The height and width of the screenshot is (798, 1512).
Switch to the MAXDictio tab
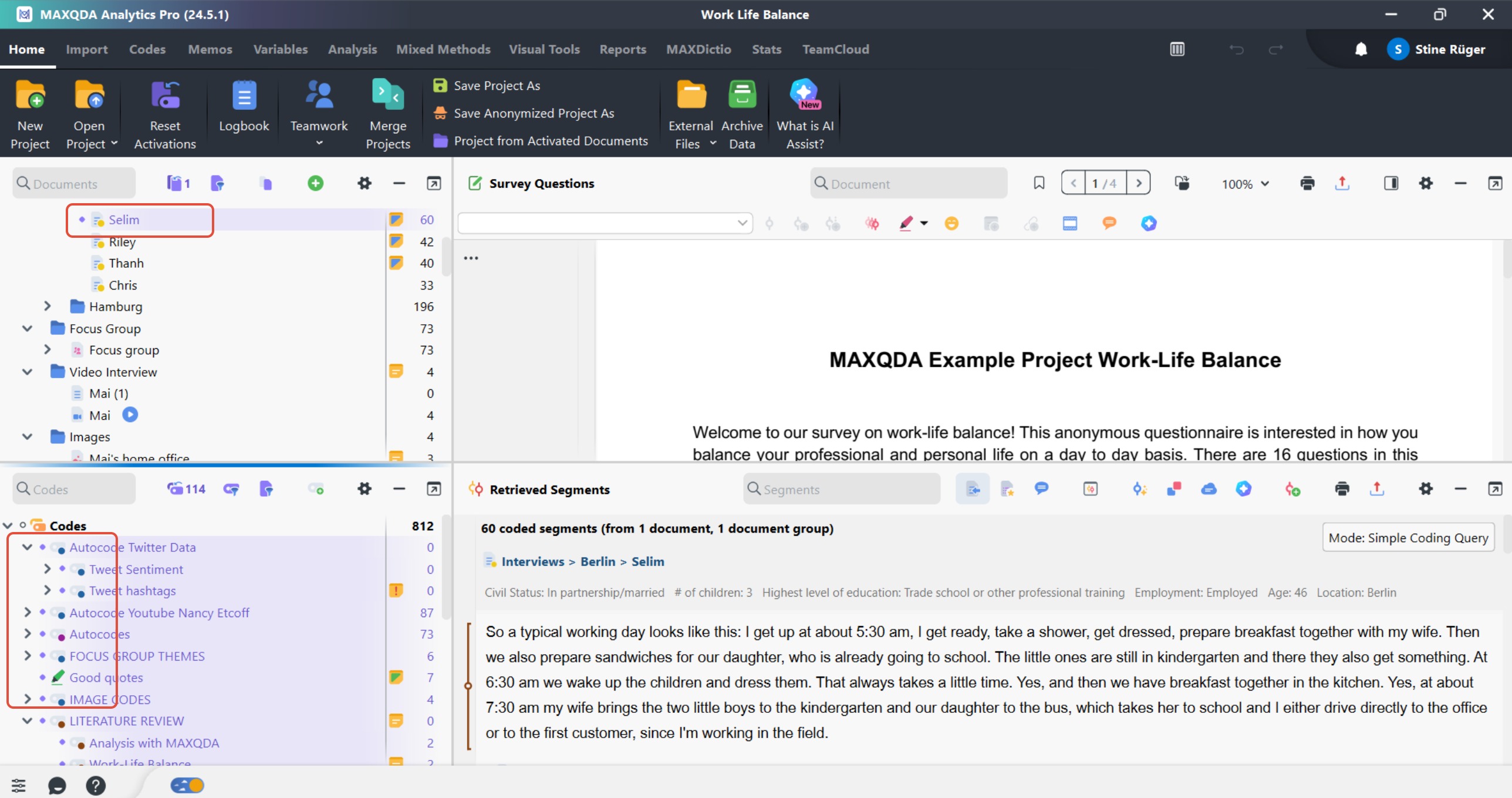click(698, 49)
